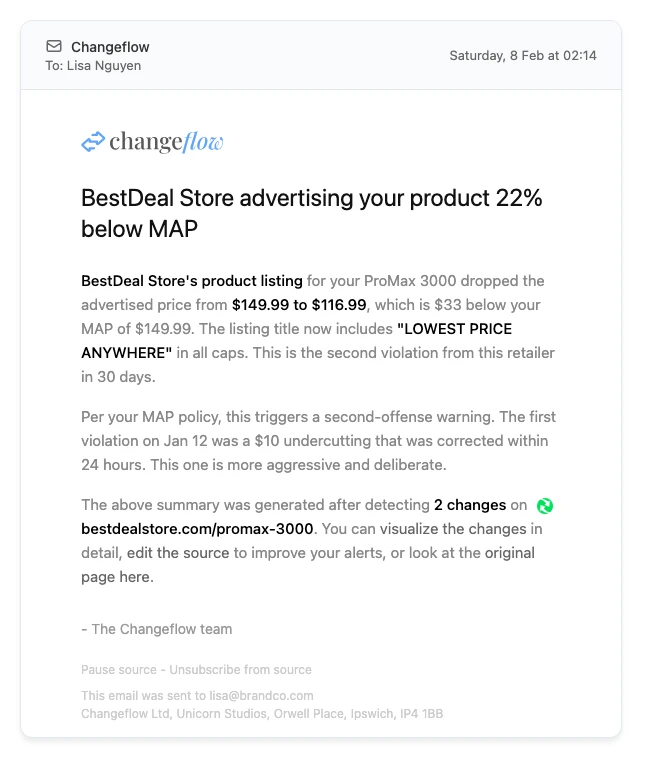Click the green favicon before bestdealstore link
The image size is (660, 760).
click(545, 506)
